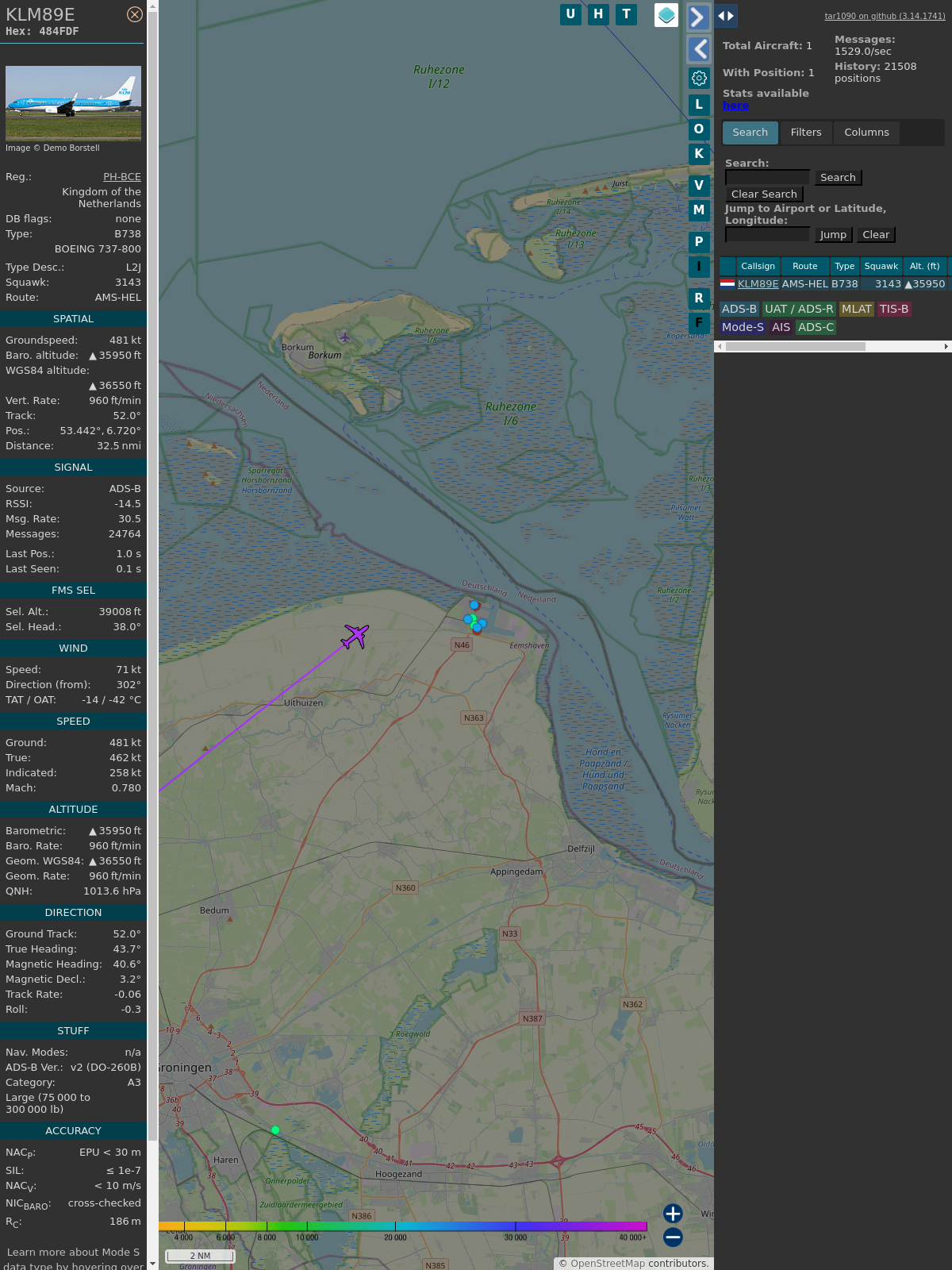Click the altitude color legend bar
The width and height of the screenshot is (952, 1270).
(403, 1226)
